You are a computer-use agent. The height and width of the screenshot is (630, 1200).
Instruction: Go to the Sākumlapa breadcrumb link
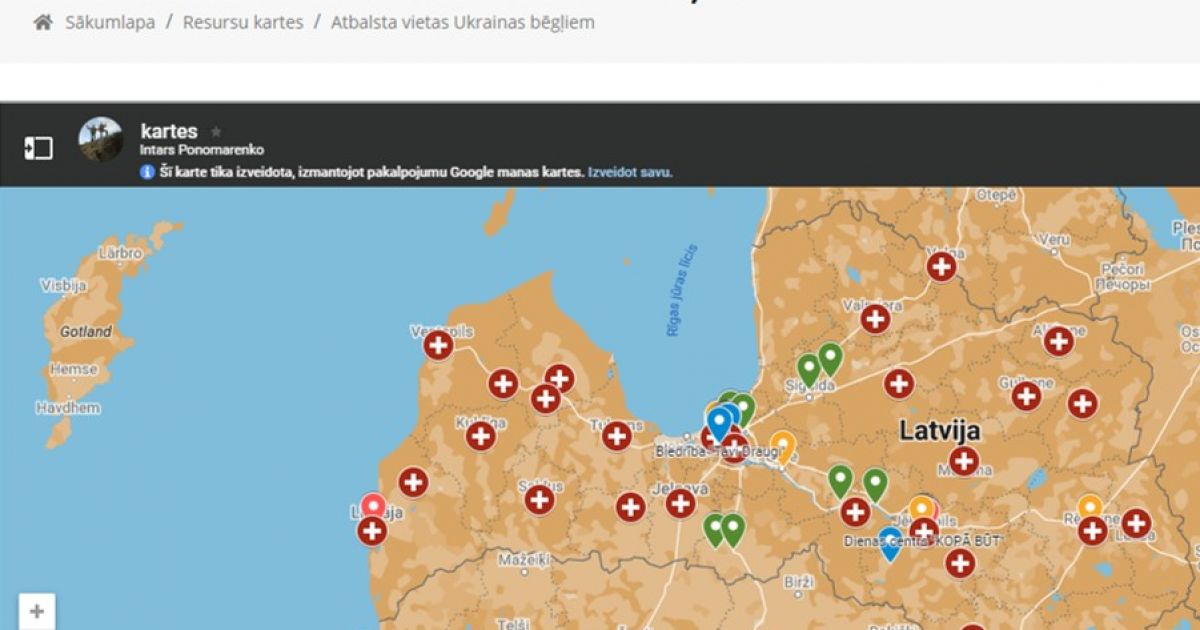click(110, 22)
